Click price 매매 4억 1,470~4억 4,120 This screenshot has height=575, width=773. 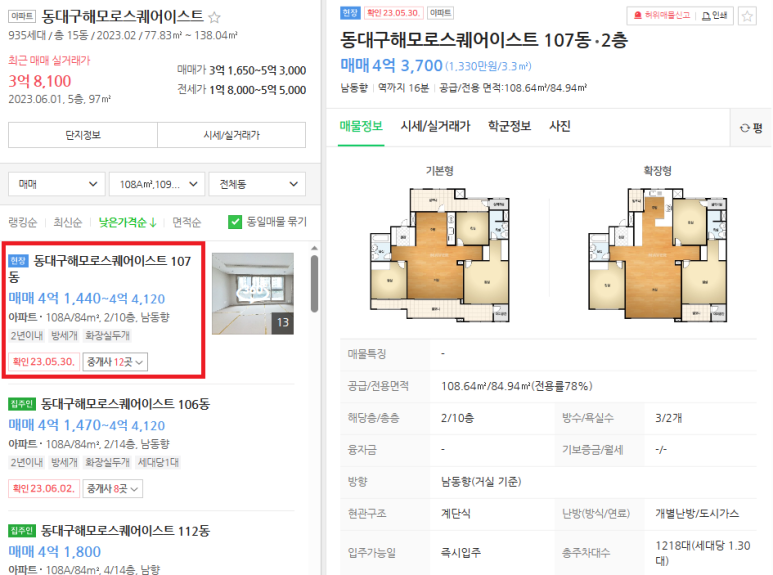[x=87, y=425]
